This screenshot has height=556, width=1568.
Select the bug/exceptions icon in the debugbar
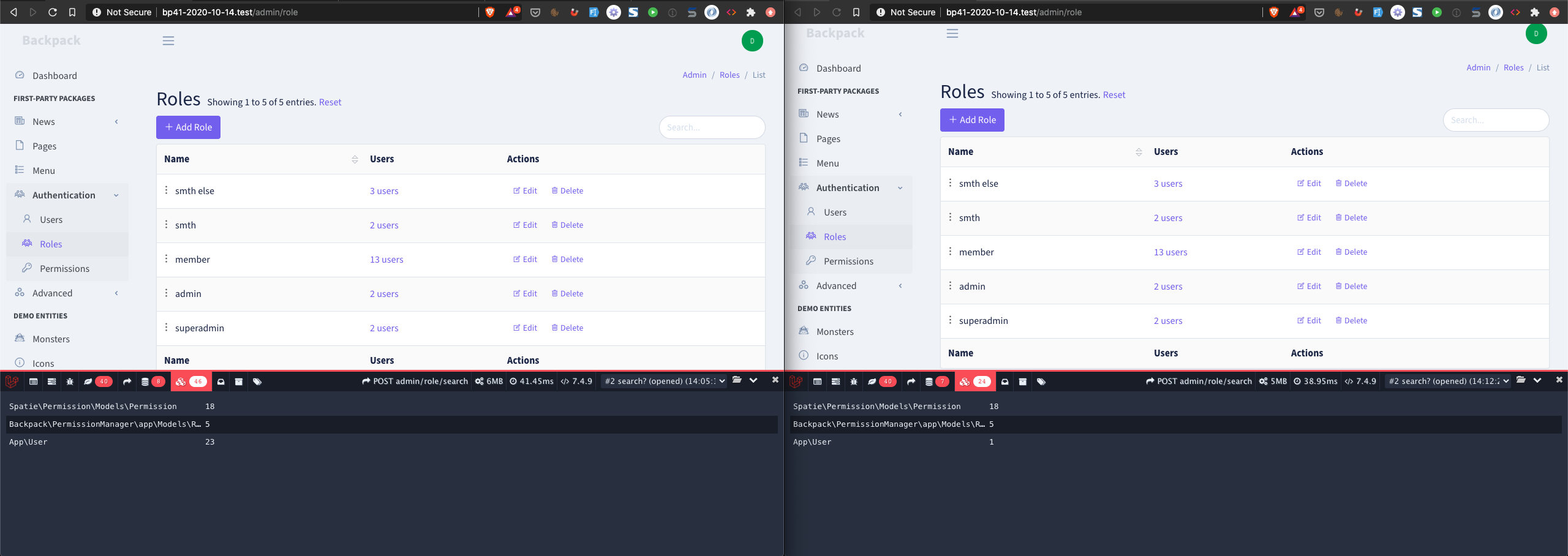pos(70,381)
